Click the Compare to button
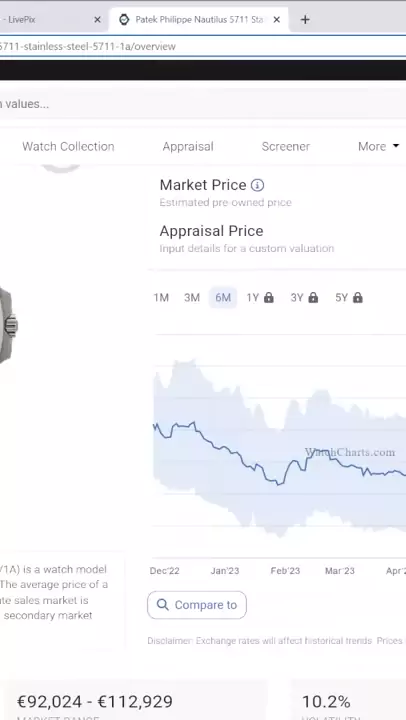Viewport: 406px width, 720px height. 197,605
